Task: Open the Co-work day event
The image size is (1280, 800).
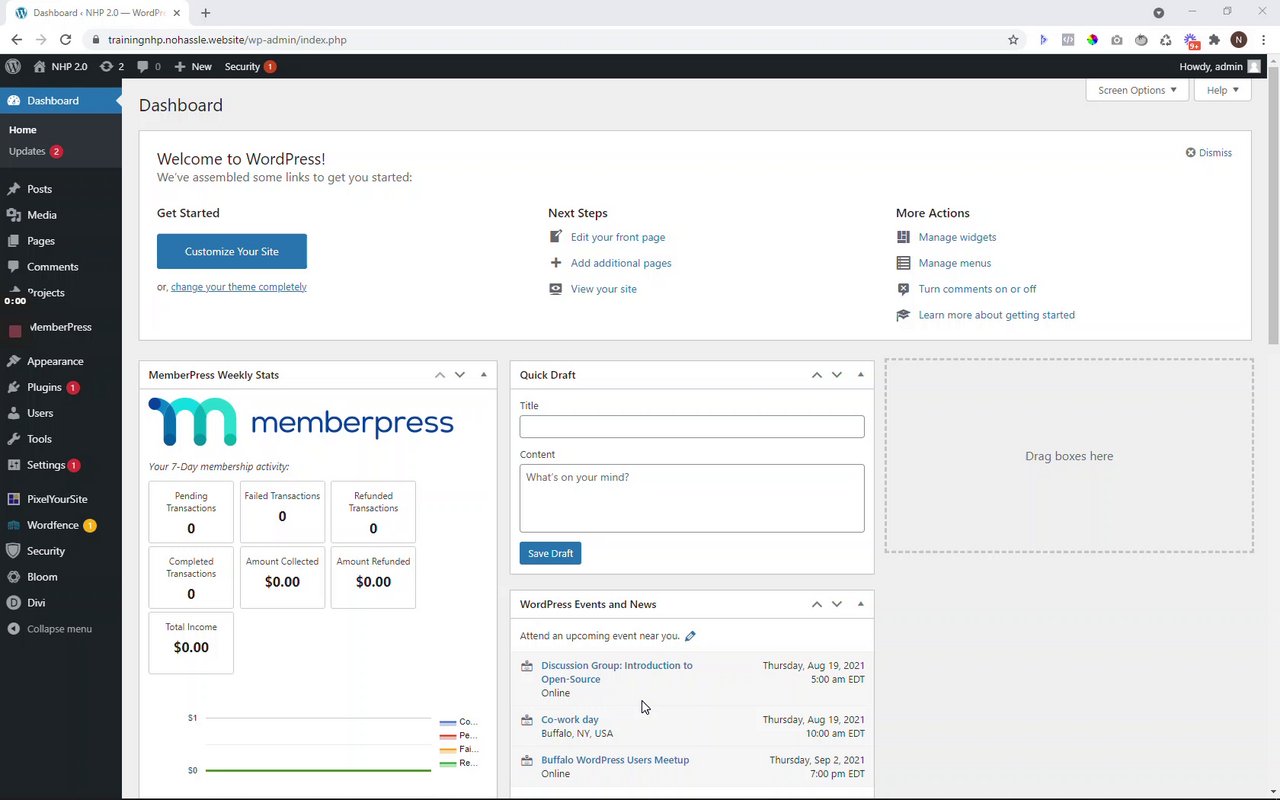Action: [x=570, y=720]
